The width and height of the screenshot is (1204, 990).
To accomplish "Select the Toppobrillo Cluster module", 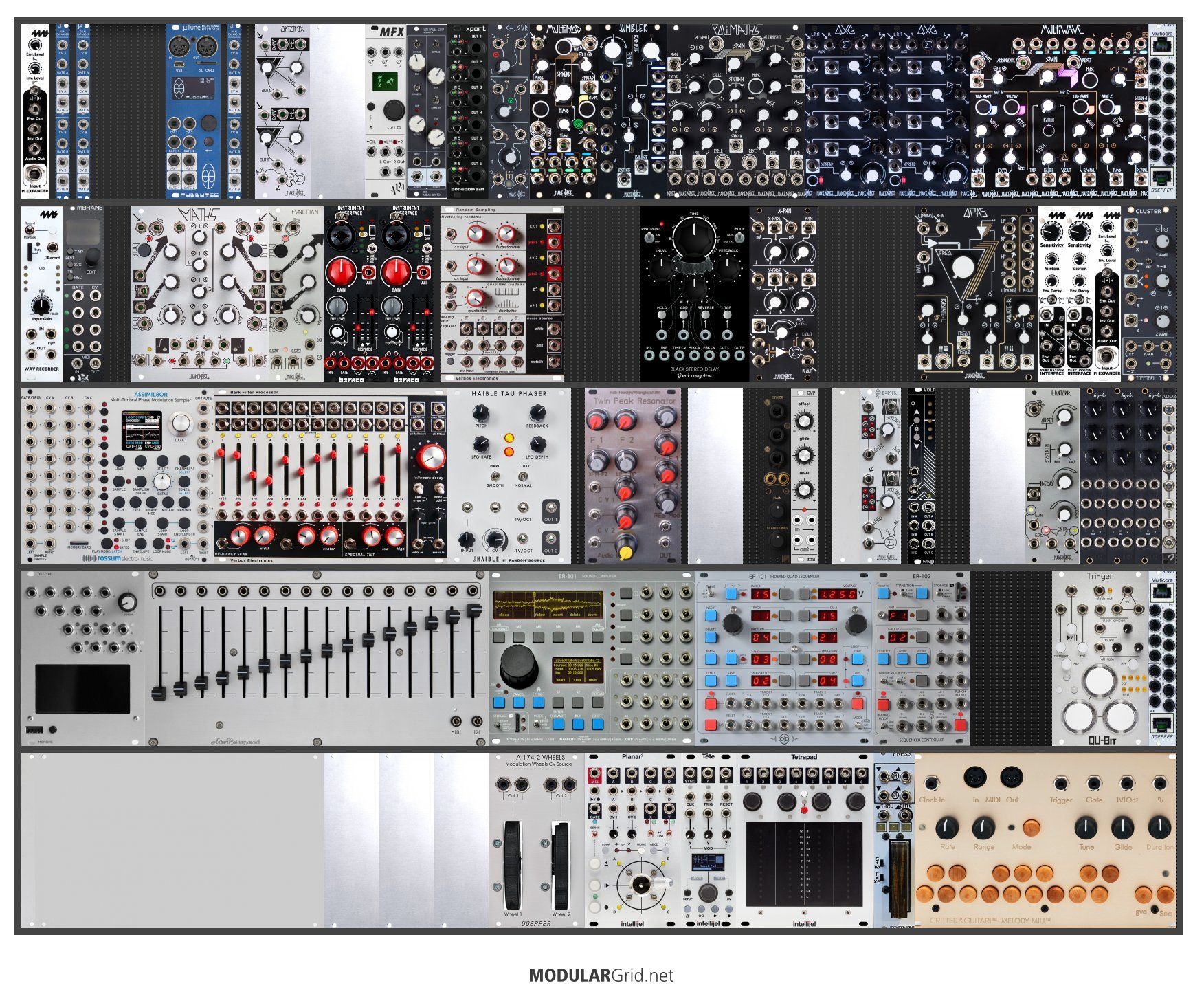I will click(1148, 294).
